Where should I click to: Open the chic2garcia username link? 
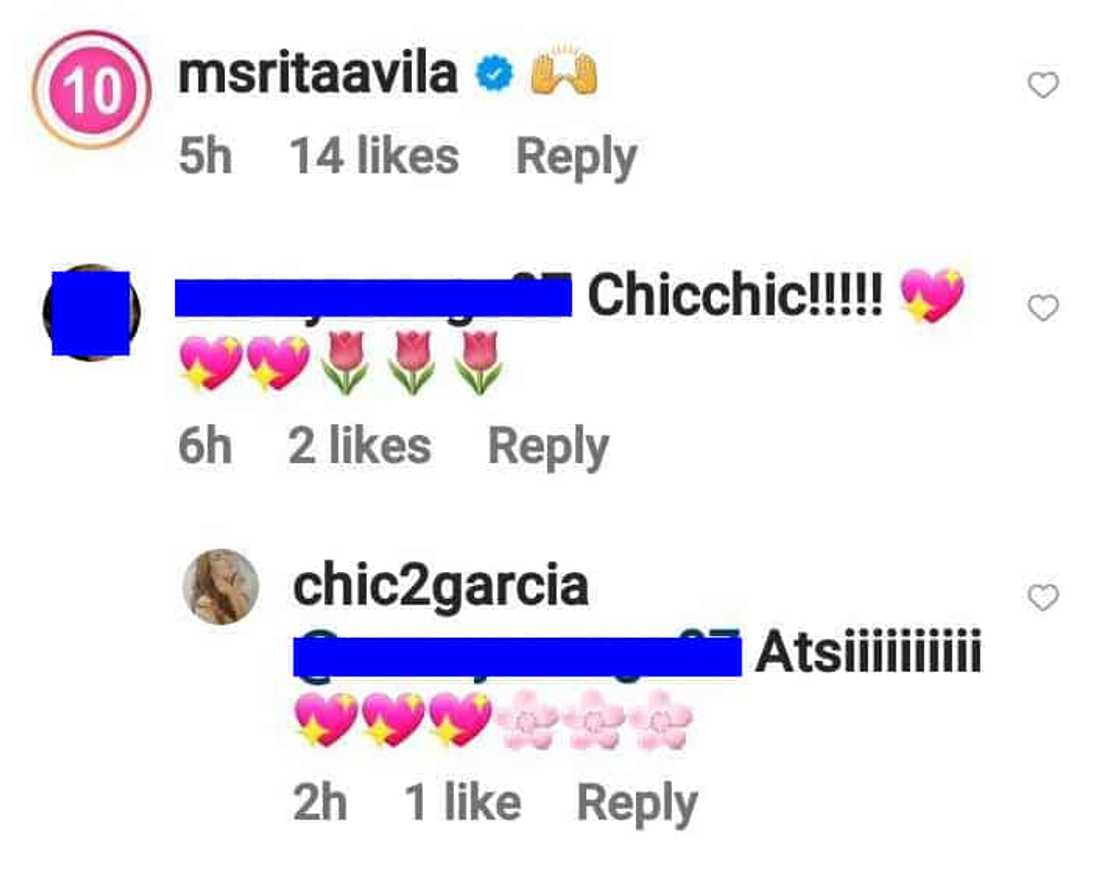pyautogui.click(x=441, y=587)
